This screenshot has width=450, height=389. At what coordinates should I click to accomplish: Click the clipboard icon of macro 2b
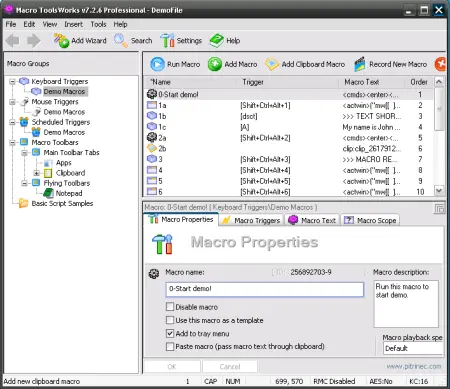(152, 148)
